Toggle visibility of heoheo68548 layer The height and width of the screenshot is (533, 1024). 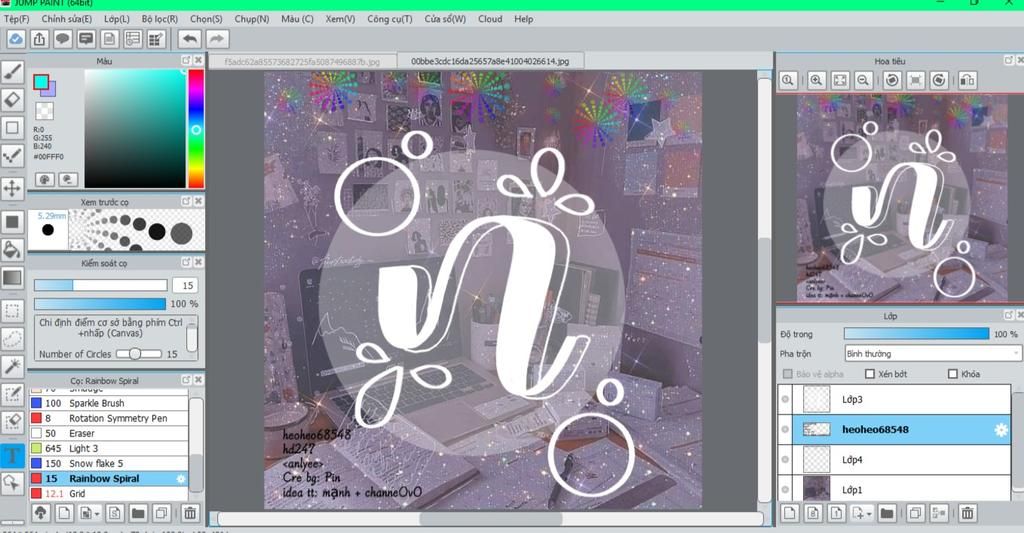coord(785,430)
